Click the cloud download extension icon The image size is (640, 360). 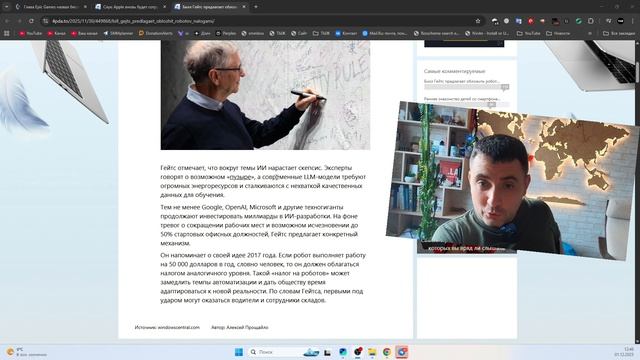pos(495,21)
